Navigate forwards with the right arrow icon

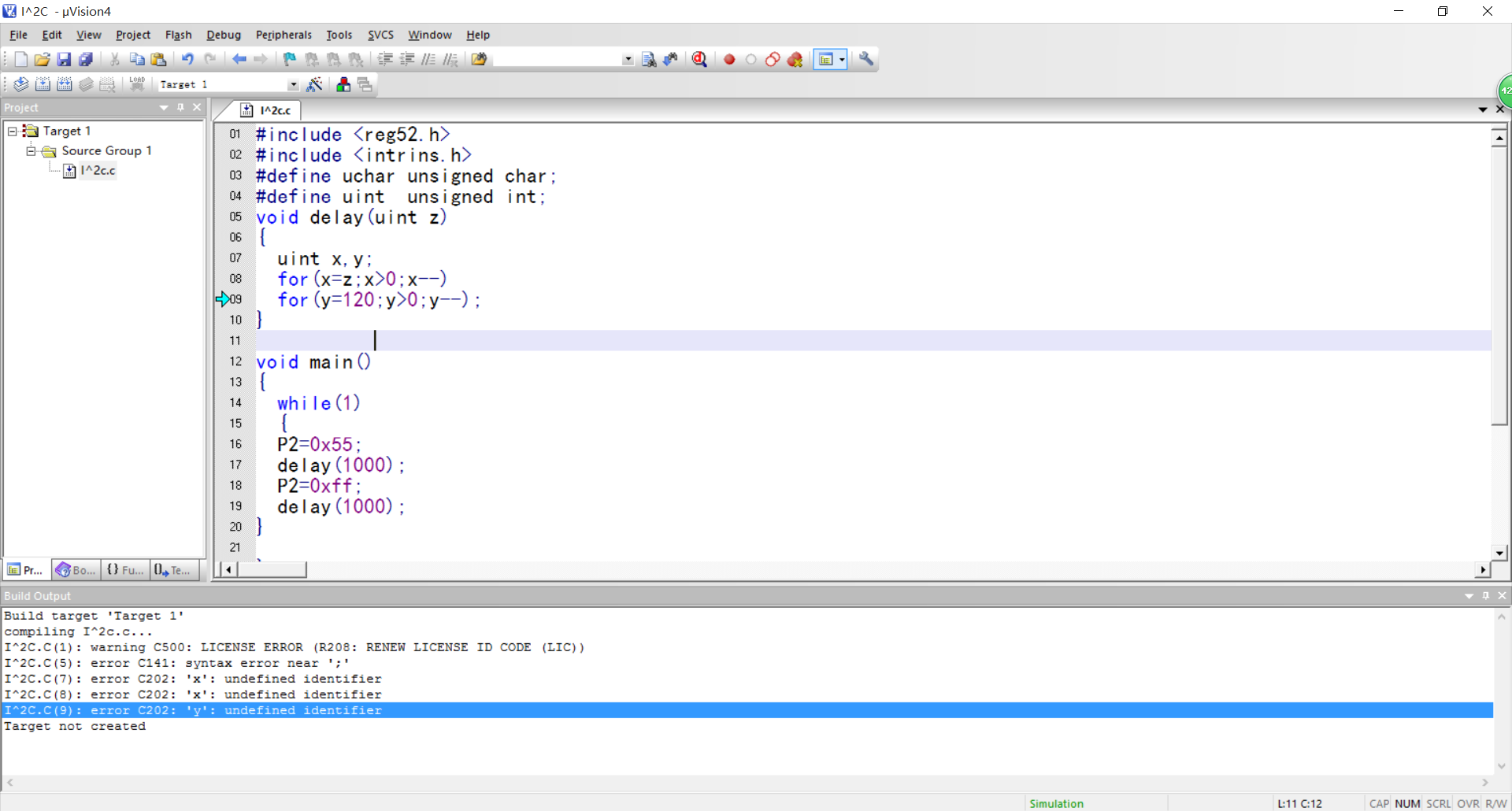coord(261,59)
